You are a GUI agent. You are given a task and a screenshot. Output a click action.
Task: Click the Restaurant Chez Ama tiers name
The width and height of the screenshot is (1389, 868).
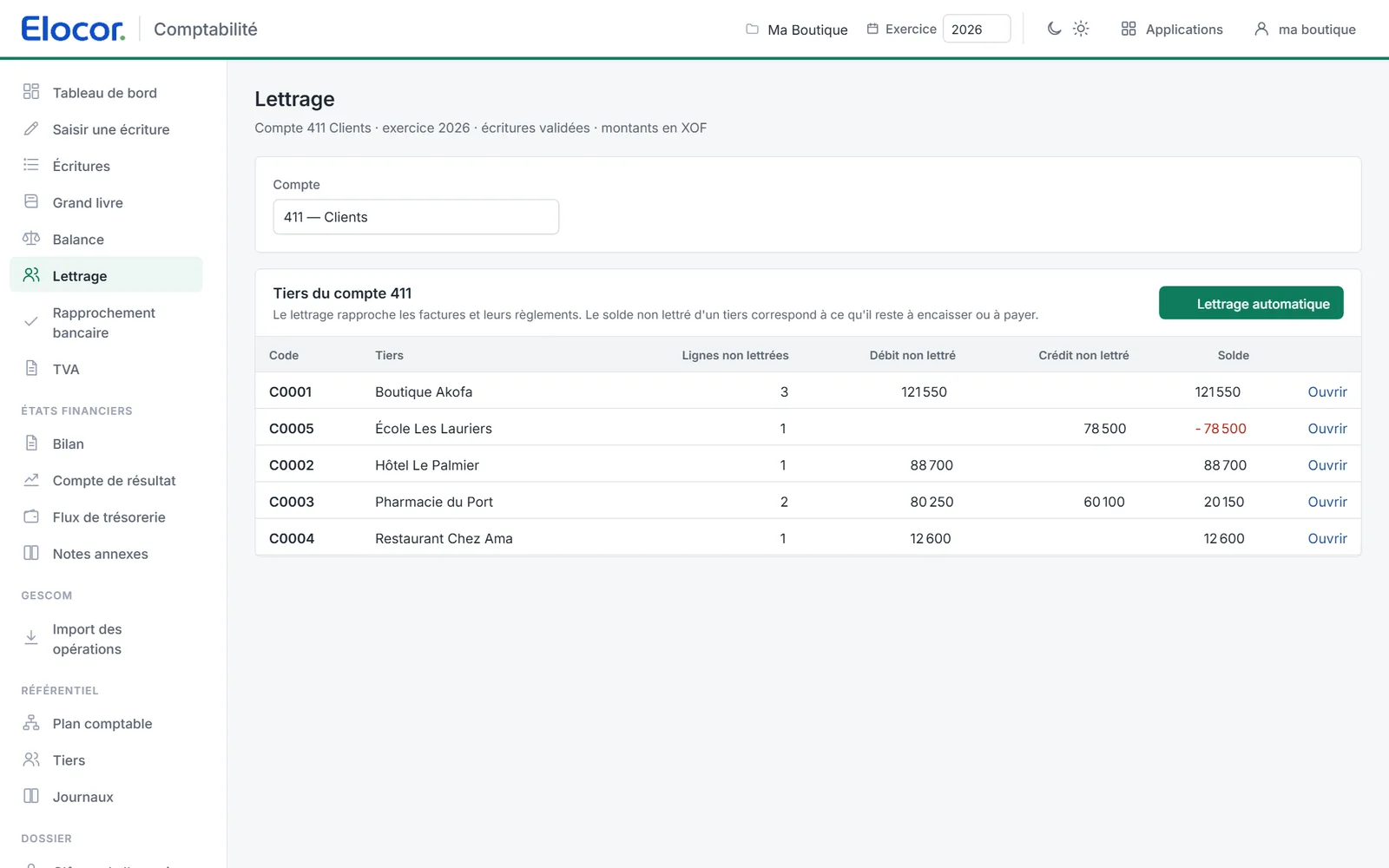tap(444, 538)
